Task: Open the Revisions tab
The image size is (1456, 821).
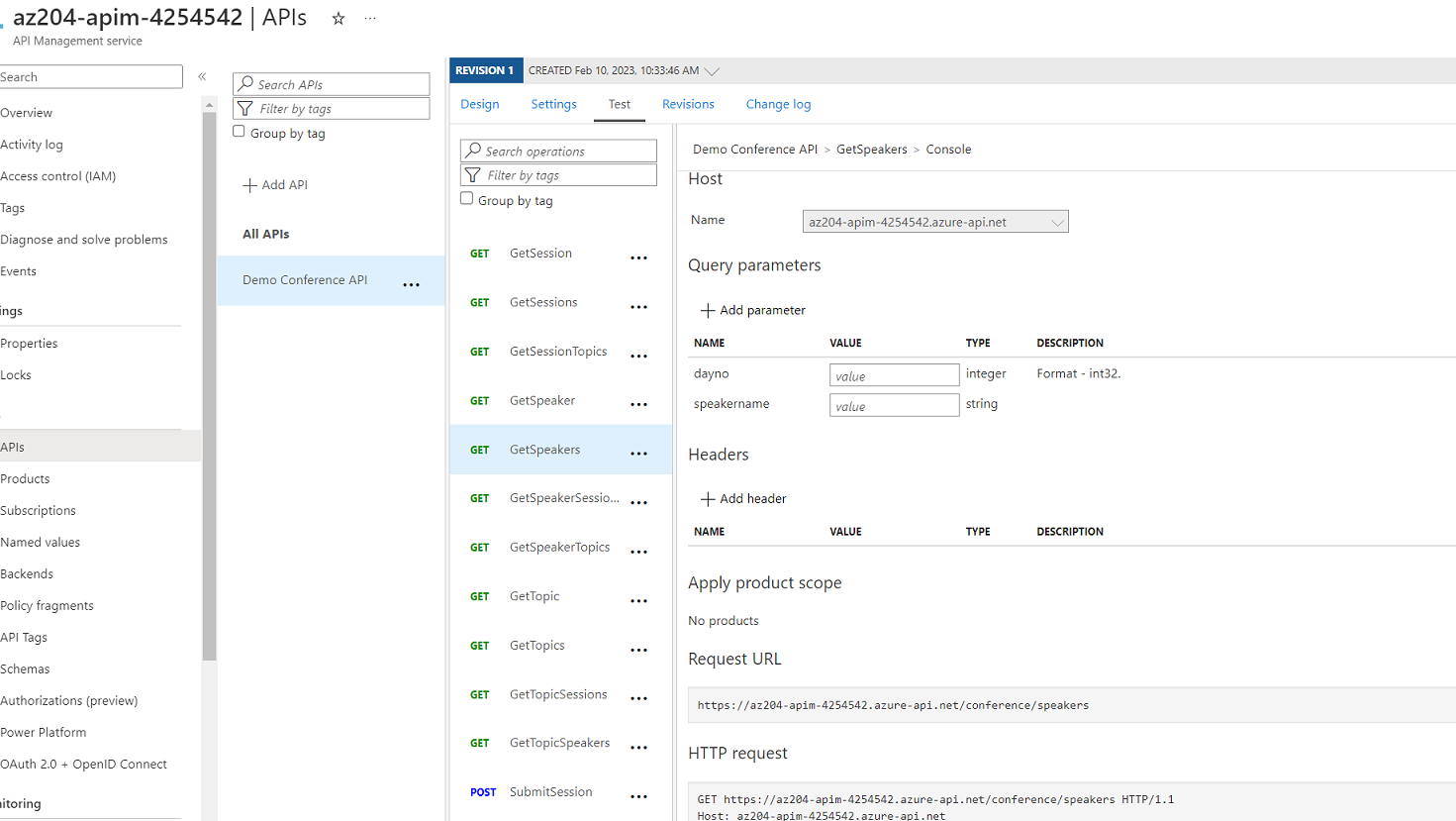Action: point(688,104)
